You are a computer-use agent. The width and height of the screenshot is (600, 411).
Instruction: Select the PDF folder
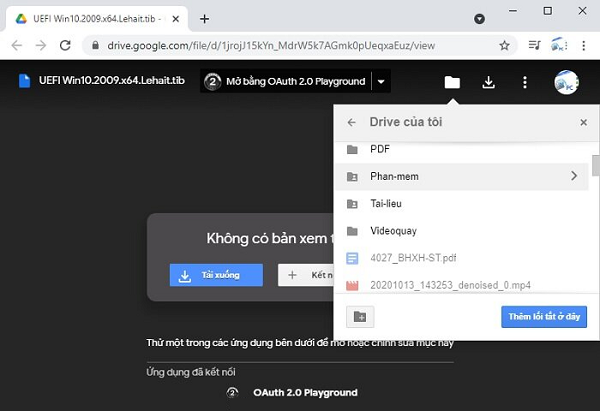(462, 149)
